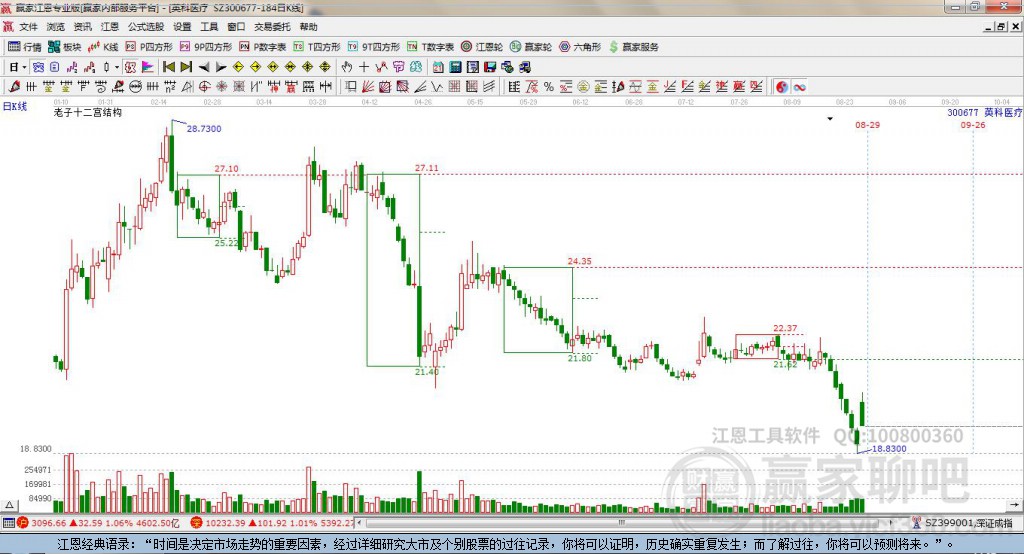Select the crosshair plus cursor tool
Image resolution: width=1024 pixels, height=554 pixels.
click(364, 67)
